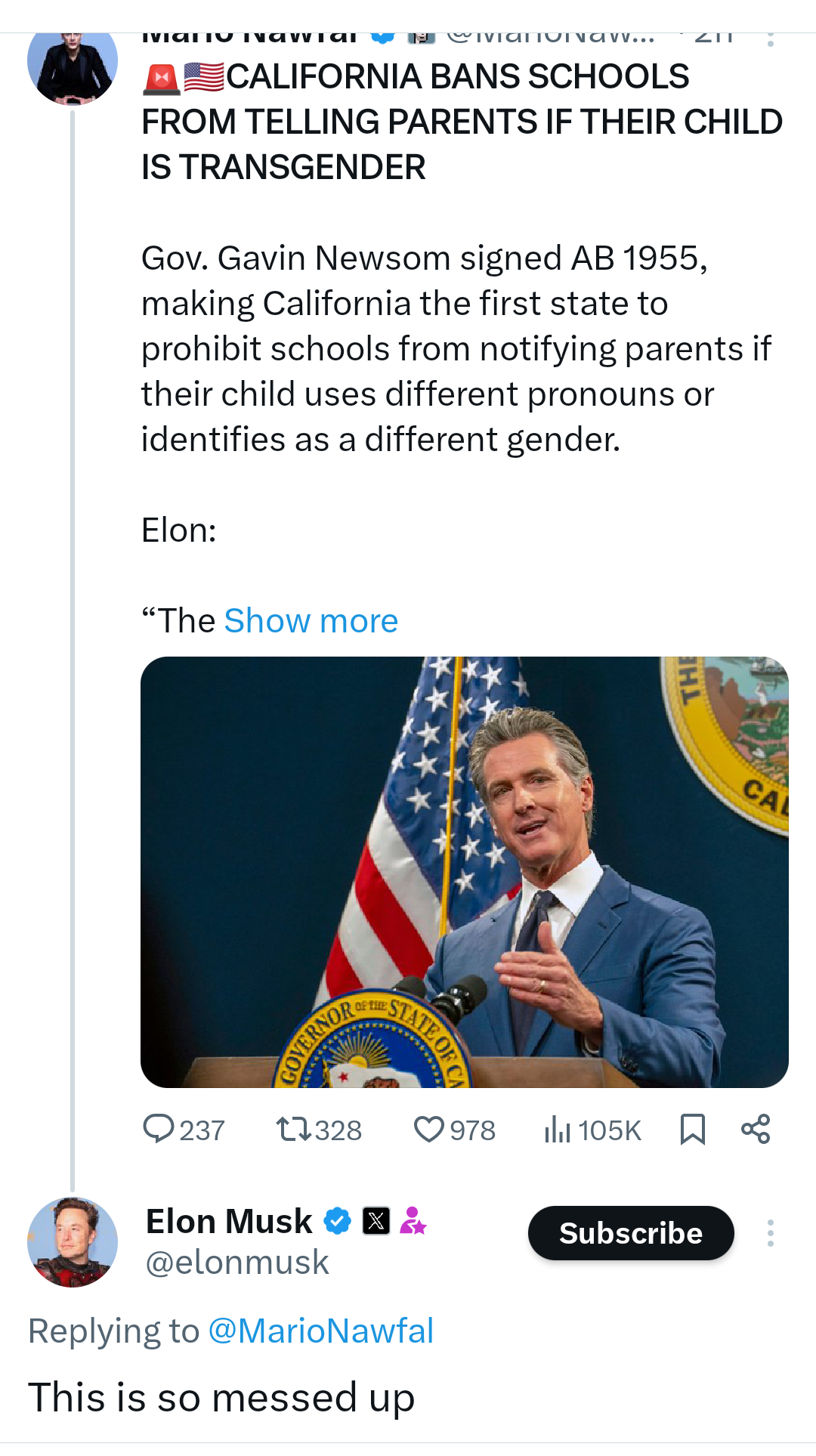This screenshot has width=816, height=1456.
Task: Click the pink subscriber star badge
Action: 413,1221
